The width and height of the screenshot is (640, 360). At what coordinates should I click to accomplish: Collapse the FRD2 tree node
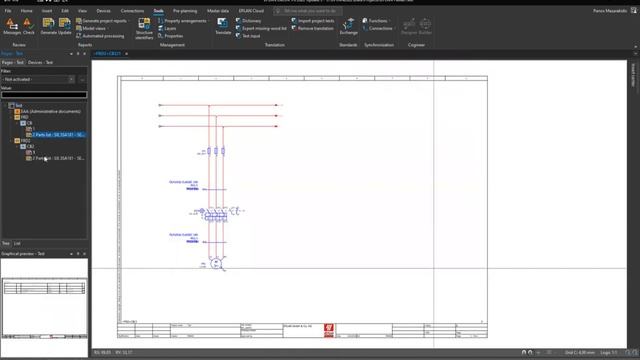tap(11, 140)
